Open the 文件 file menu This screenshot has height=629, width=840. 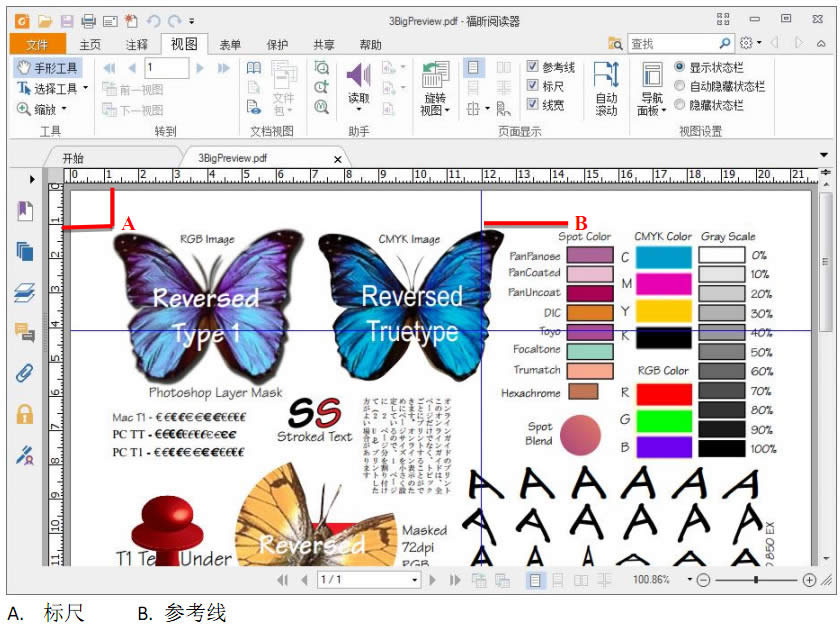pos(37,45)
